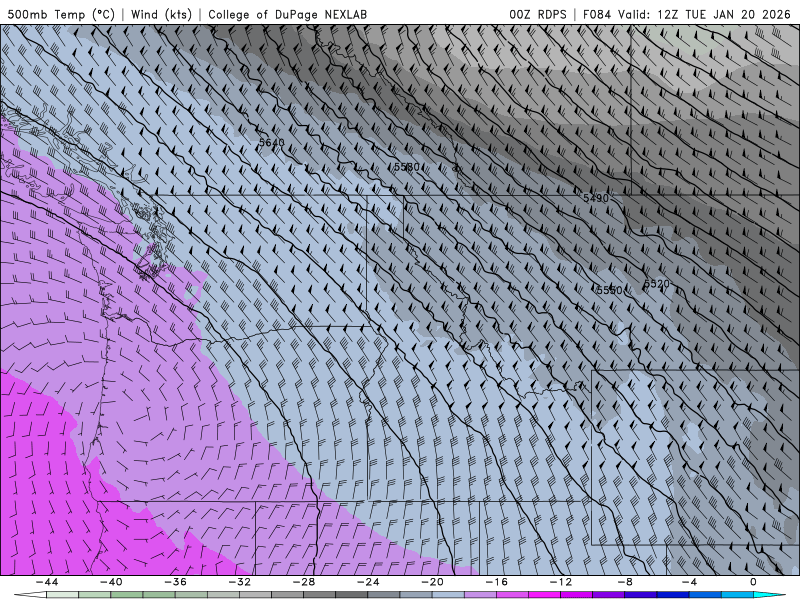Click the '500mb Temp (°C)' title text

tap(61, 14)
